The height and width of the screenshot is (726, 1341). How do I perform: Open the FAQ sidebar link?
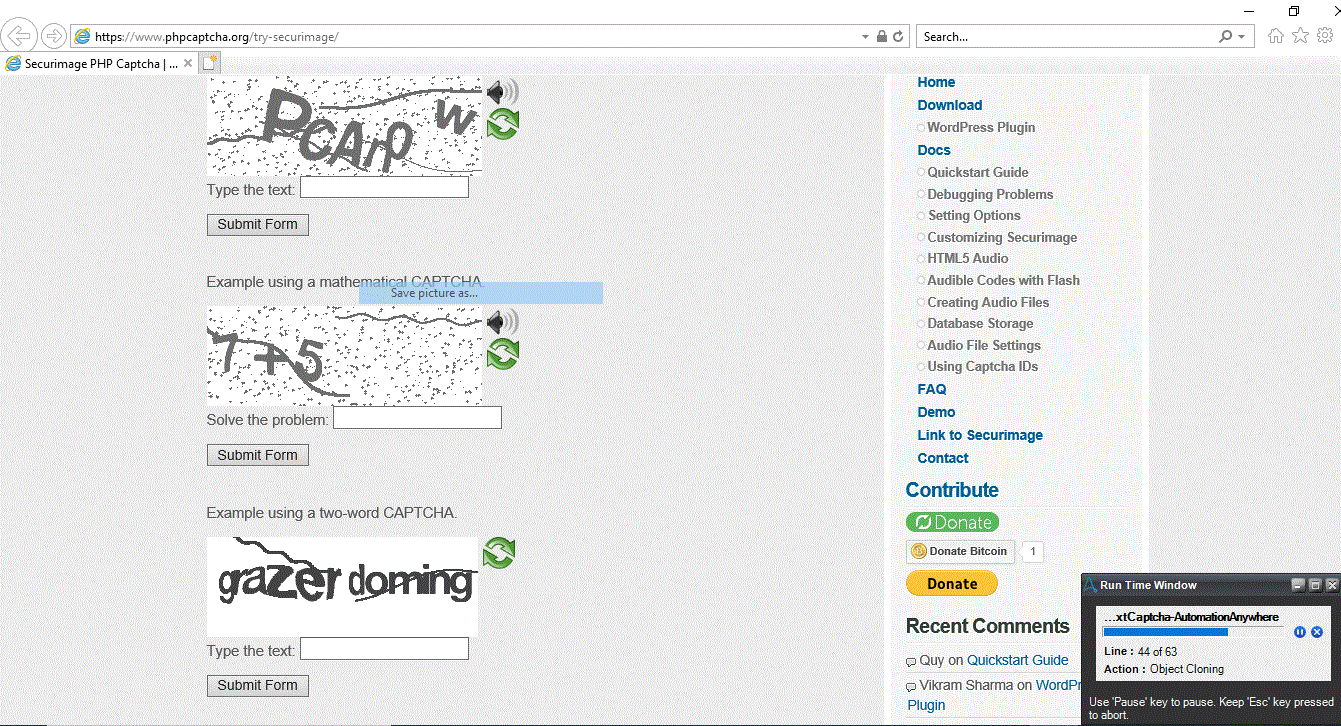coord(932,389)
